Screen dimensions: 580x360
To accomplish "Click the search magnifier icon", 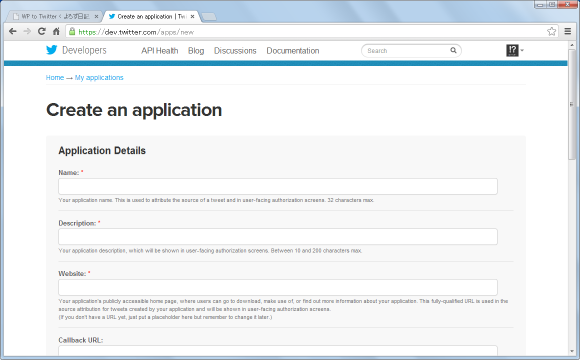I will [x=453, y=50].
